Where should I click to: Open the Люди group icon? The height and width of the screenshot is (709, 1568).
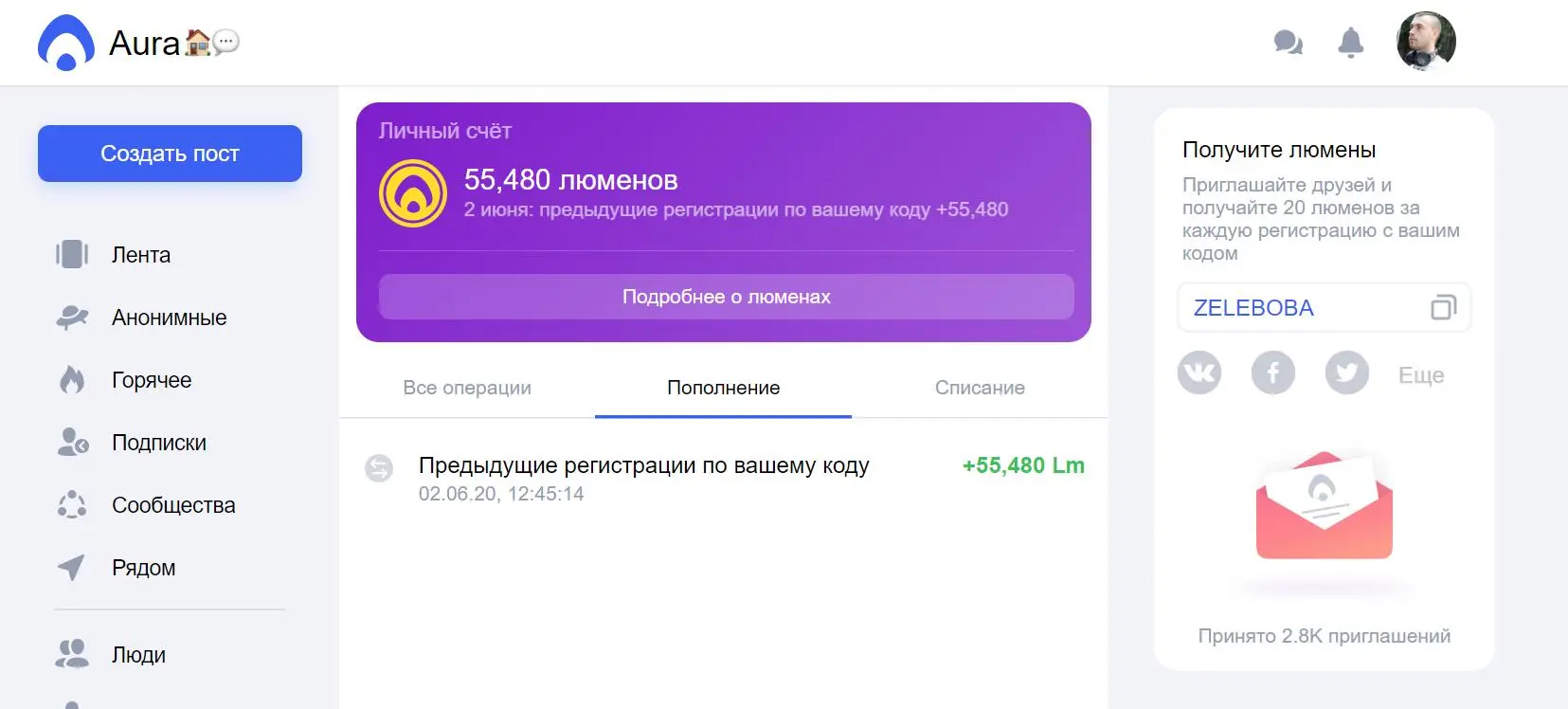click(72, 654)
